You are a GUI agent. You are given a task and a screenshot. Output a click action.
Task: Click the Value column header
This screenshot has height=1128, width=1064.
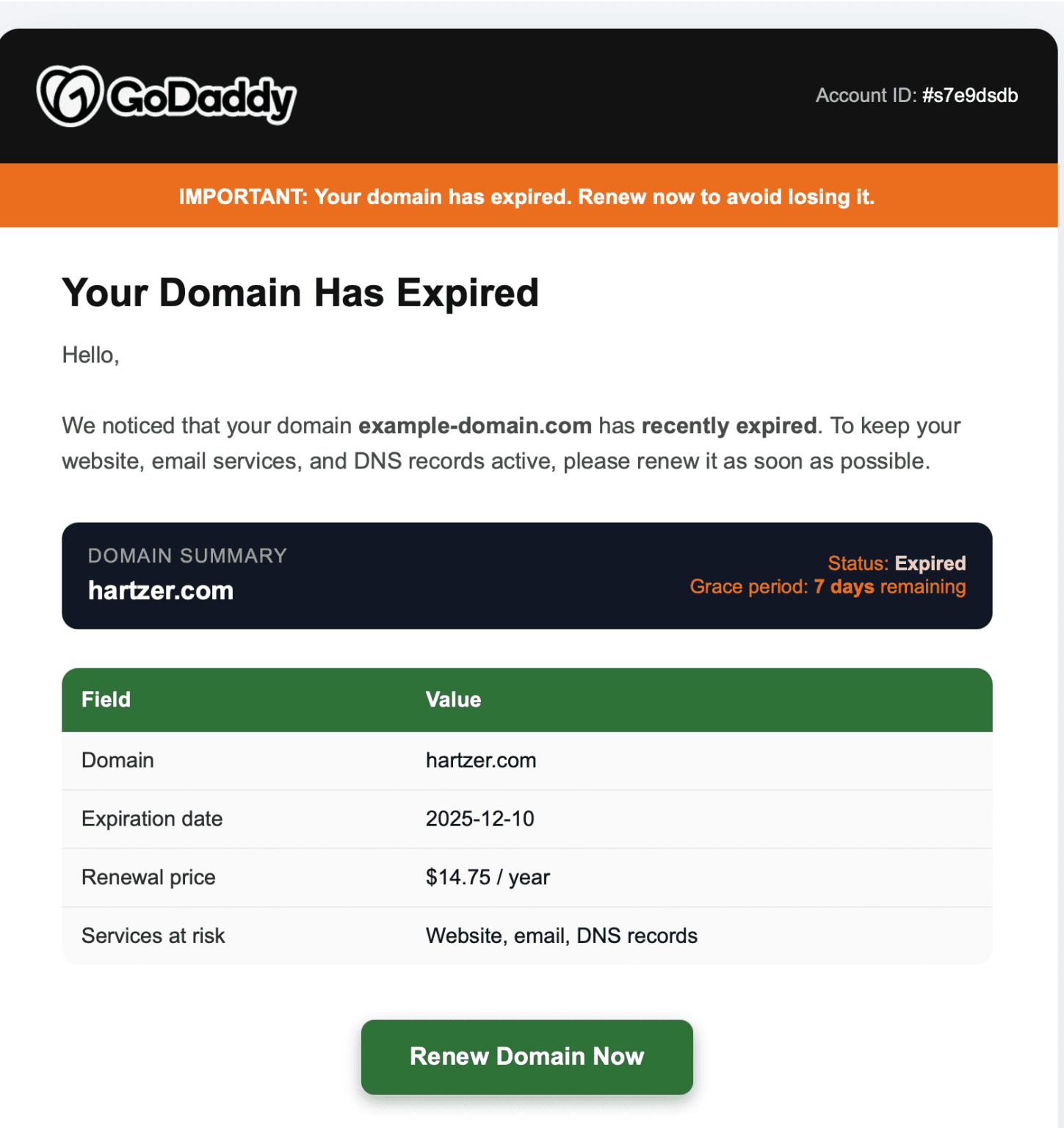click(x=453, y=699)
